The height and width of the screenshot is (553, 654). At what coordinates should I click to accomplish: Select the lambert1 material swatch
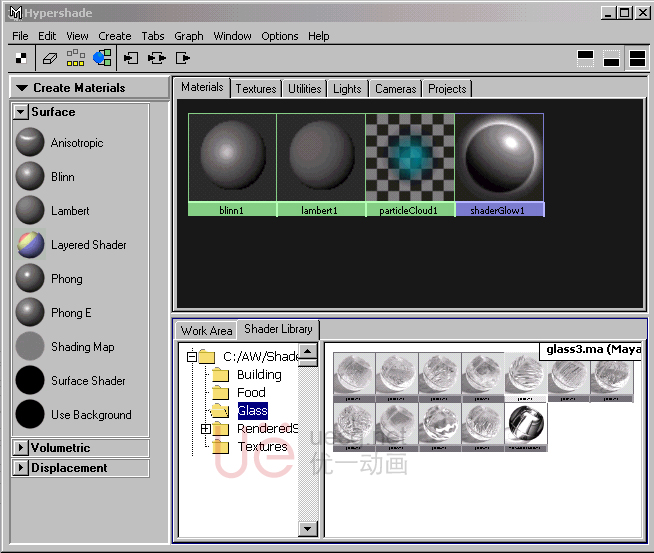[x=320, y=165]
